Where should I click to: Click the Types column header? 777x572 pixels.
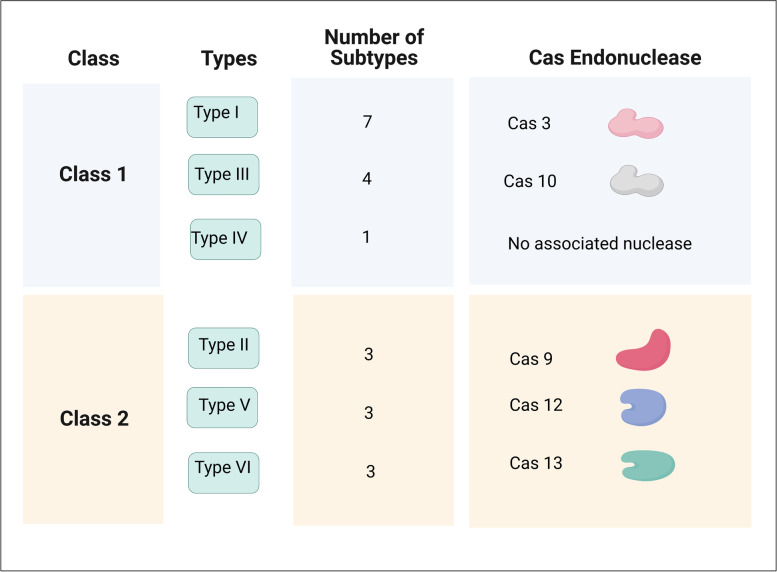coord(227,59)
